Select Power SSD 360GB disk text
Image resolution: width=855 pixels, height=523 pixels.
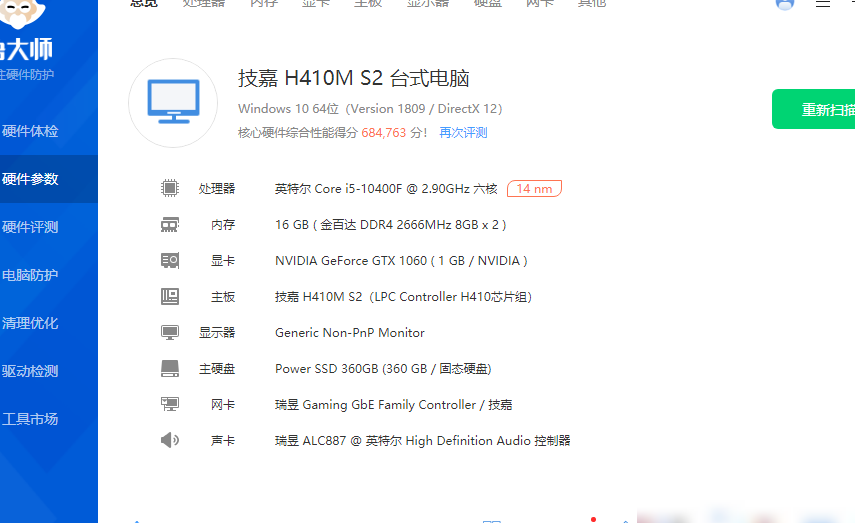(x=383, y=369)
